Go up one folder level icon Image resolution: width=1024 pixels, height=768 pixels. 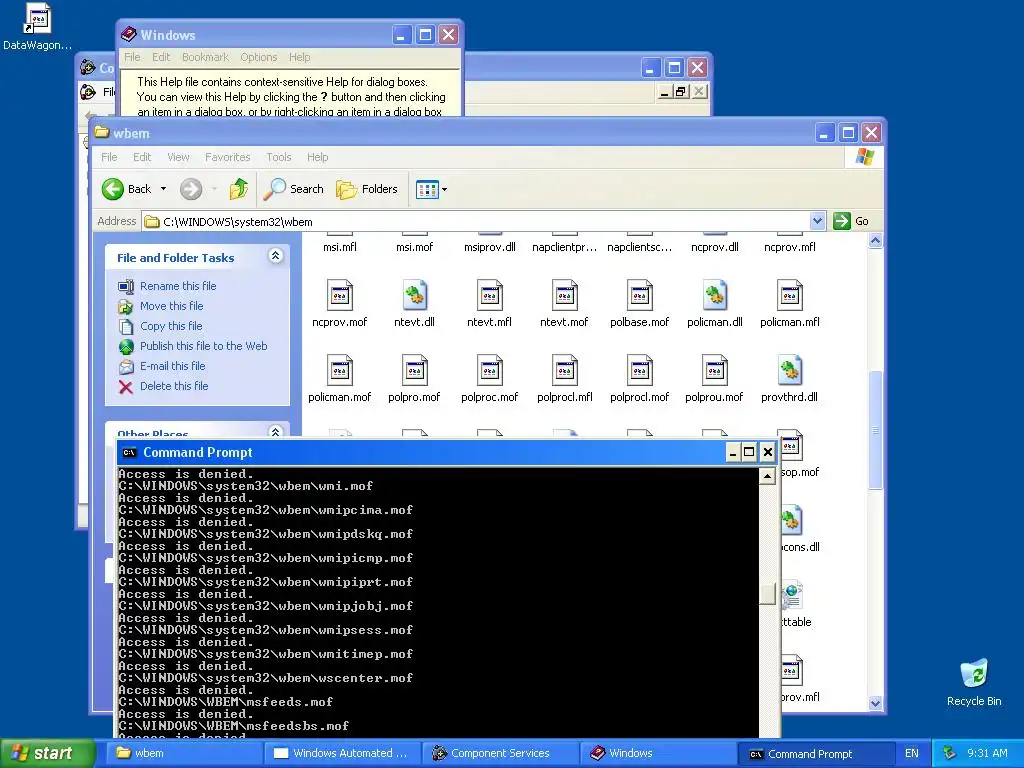tap(238, 189)
